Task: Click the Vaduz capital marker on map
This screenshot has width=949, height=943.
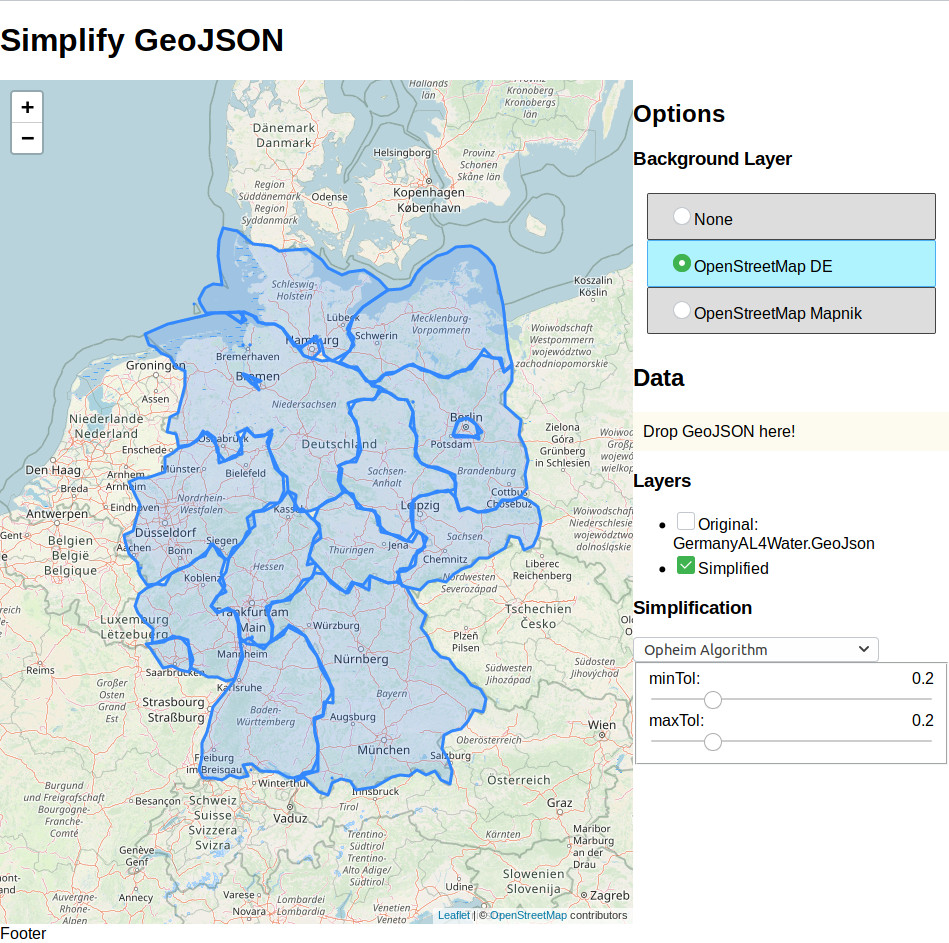Action: 290,806
